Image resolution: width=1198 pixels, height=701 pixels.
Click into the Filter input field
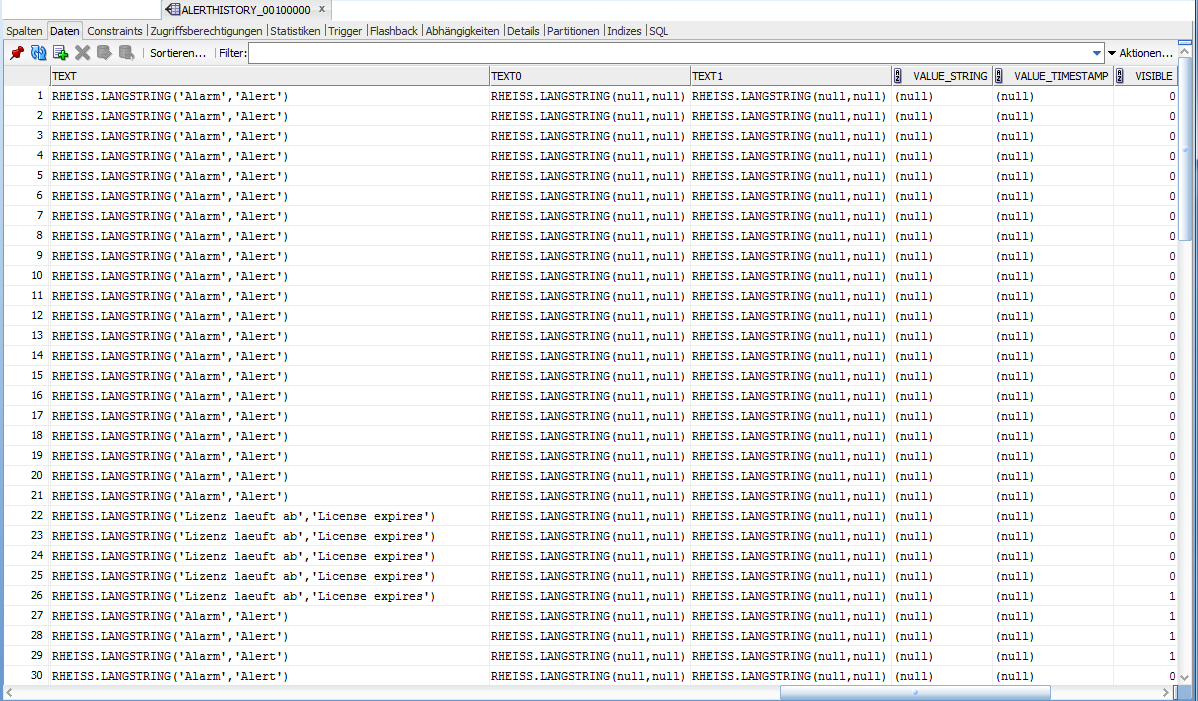(x=668, y=53)
